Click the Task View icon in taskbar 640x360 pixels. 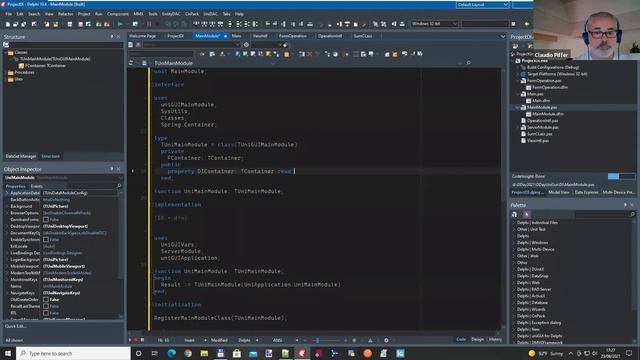click(155, 353)
